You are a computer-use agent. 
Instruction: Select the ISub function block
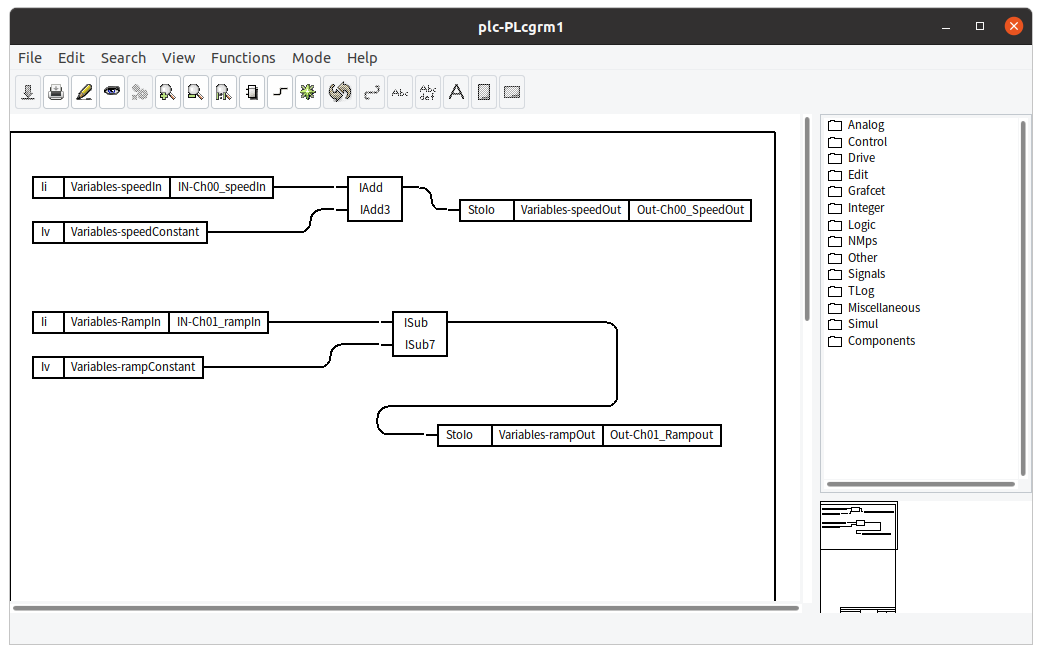419,334
